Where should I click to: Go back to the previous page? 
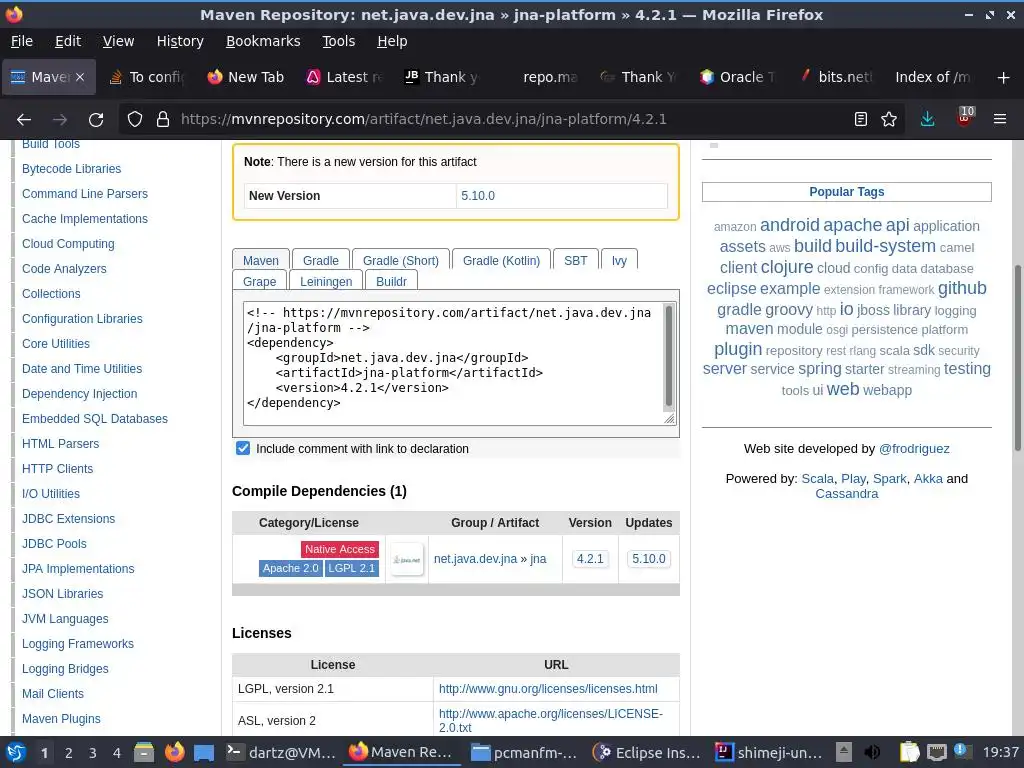tap(24, 120)
